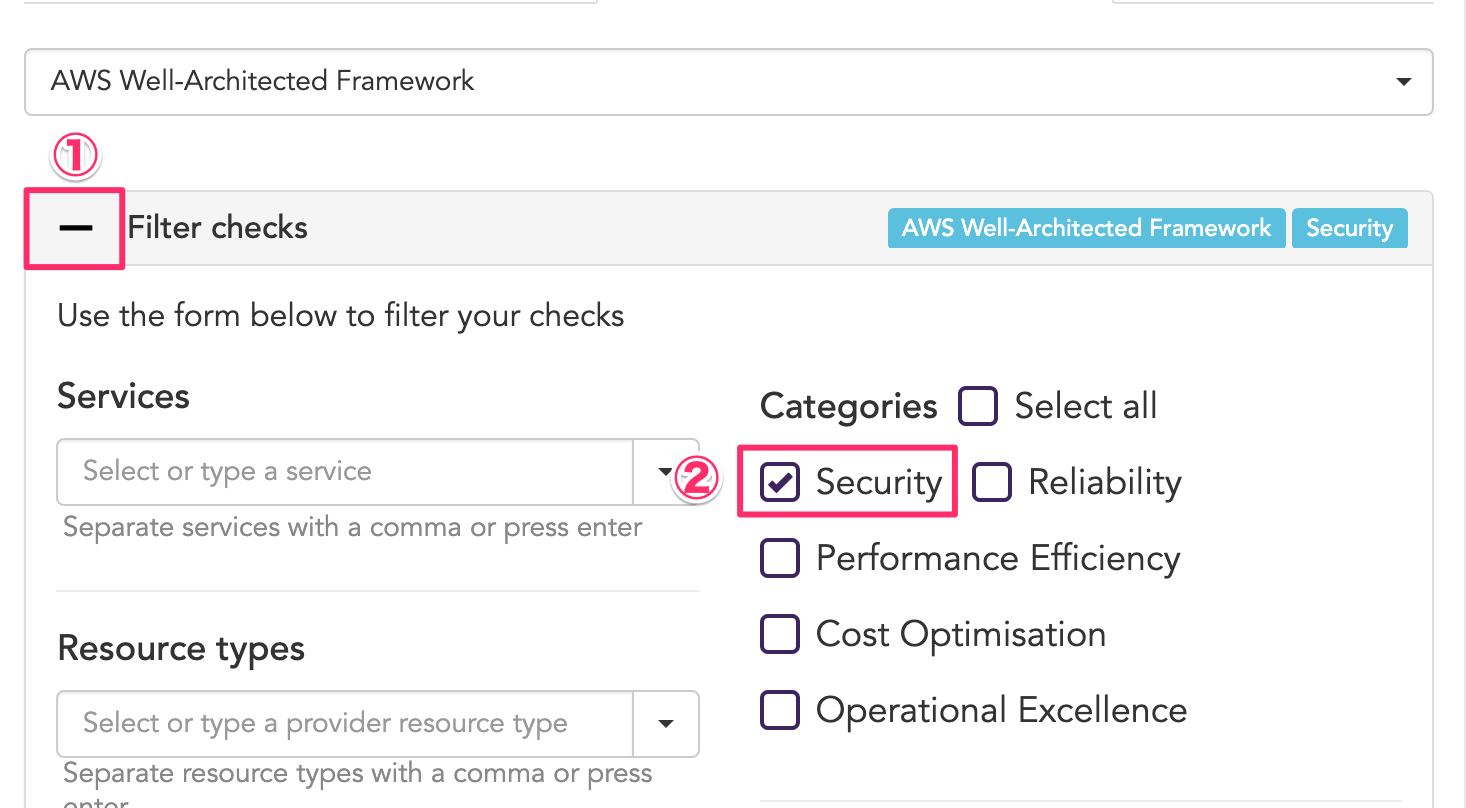Image resolution: width=1466 pixels, height=808 pixels.
Task: Uncheck the Security category checkbox
Action: pyautogui.click(x=780, y=483)
